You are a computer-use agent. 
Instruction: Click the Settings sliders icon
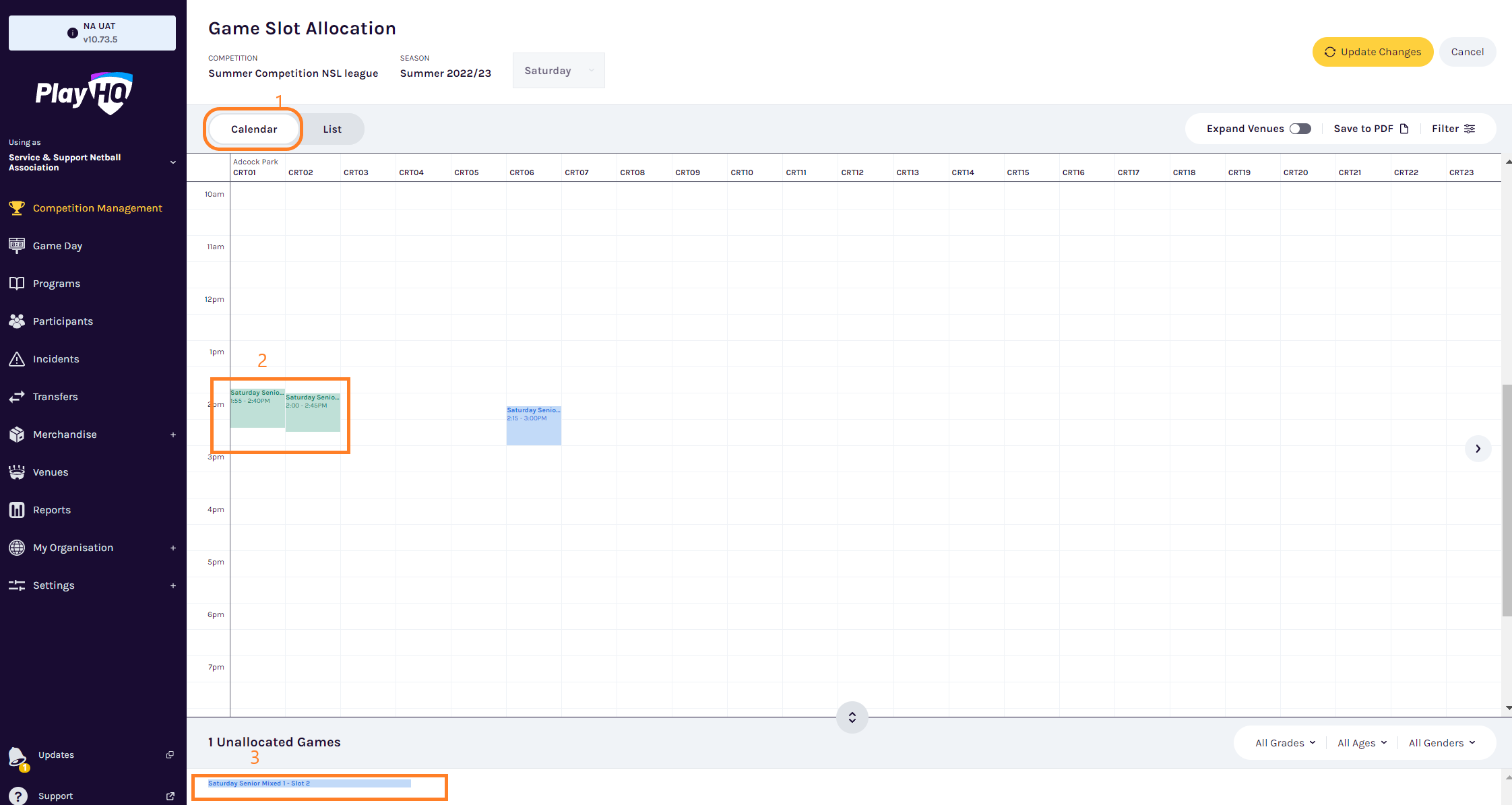coord(17,585)
